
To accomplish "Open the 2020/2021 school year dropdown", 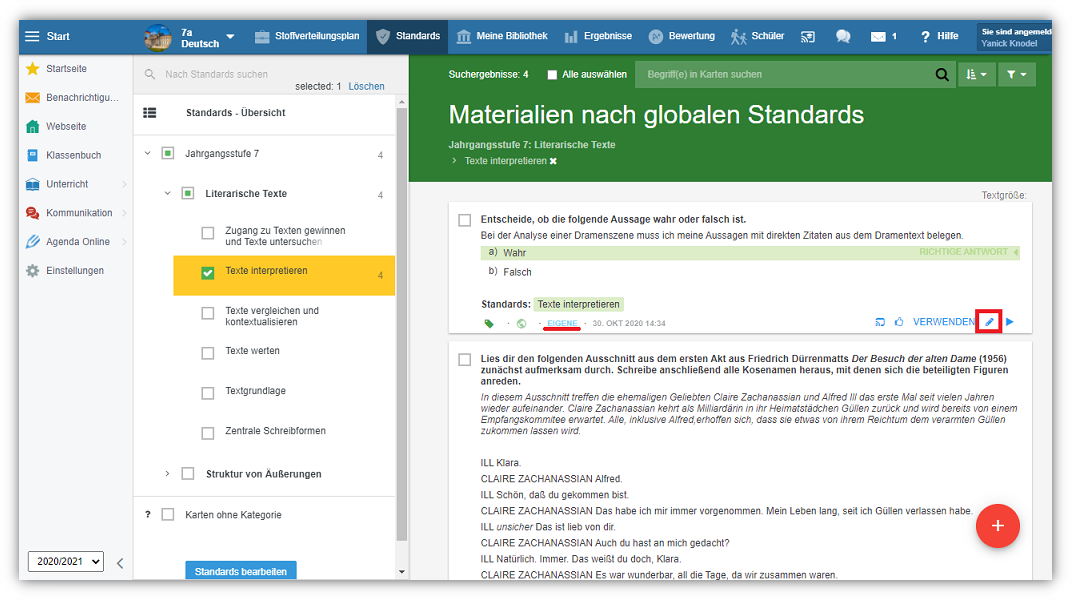I will [66, 562].
